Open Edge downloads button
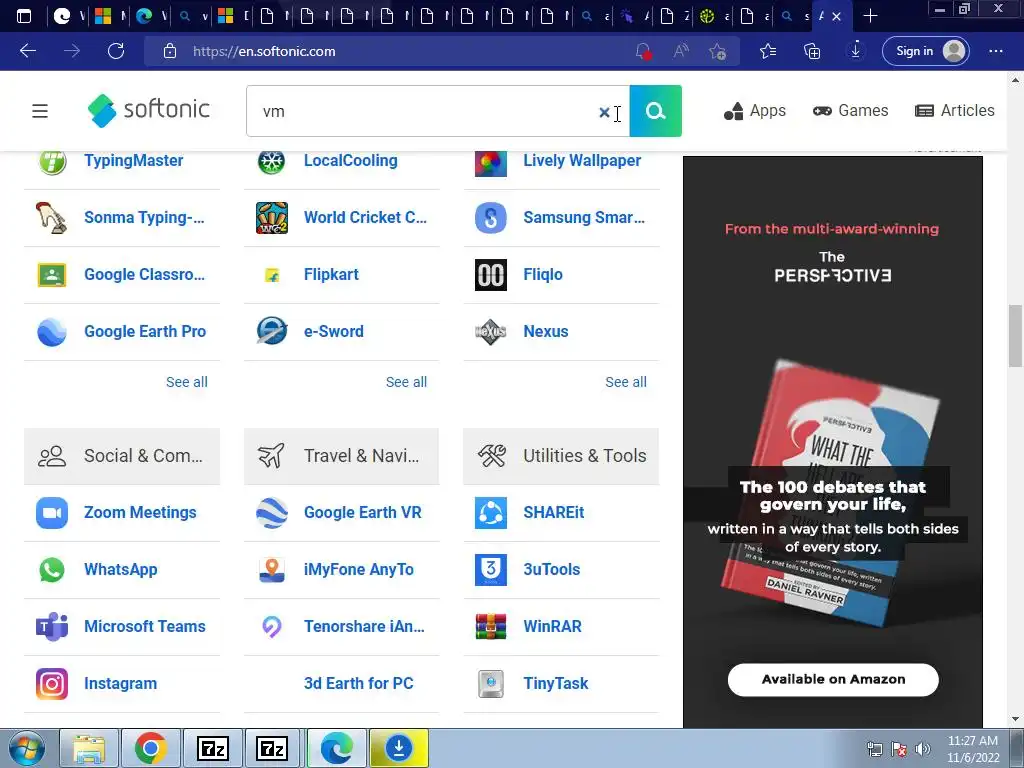 [x=856, y=51]
